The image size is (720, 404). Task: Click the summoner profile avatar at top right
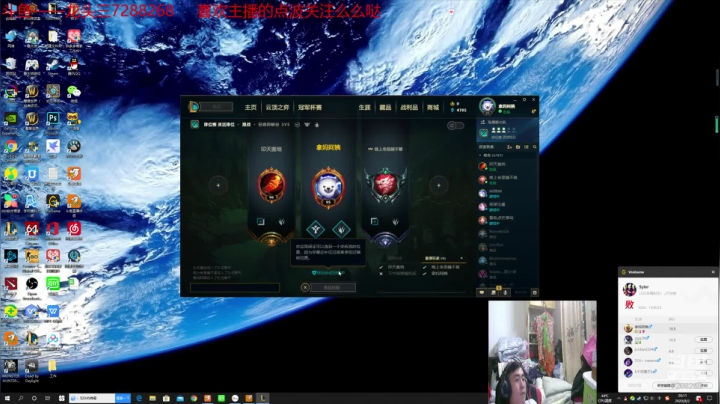[x=487, y=107]
